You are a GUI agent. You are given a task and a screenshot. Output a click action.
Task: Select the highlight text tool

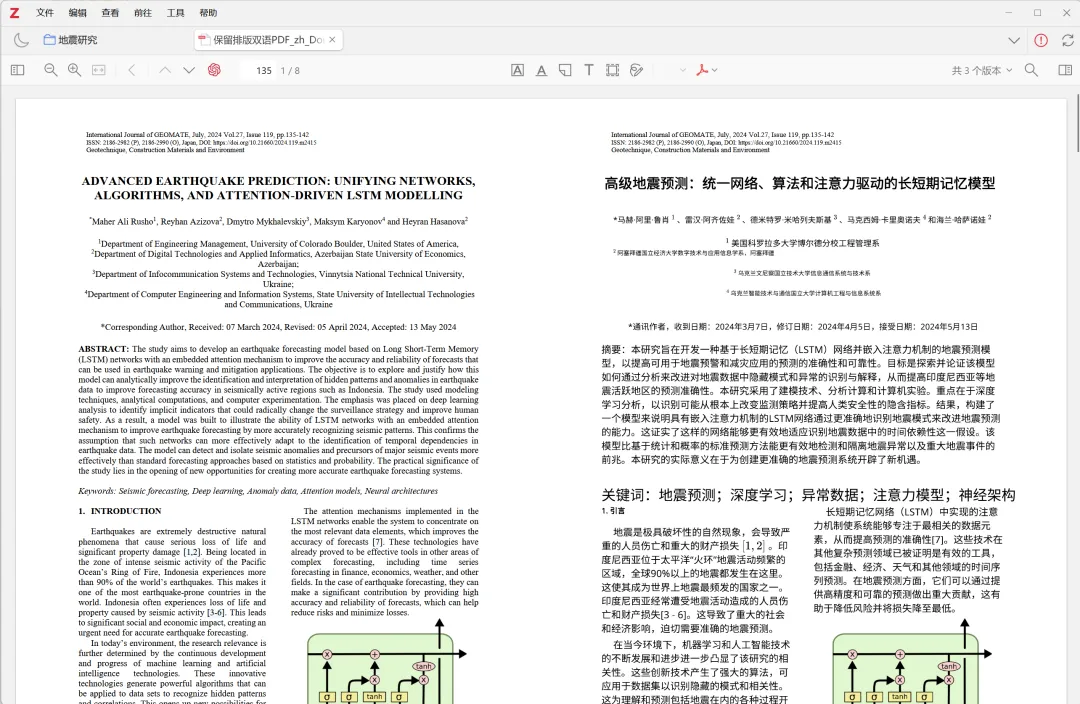[517, 70]
